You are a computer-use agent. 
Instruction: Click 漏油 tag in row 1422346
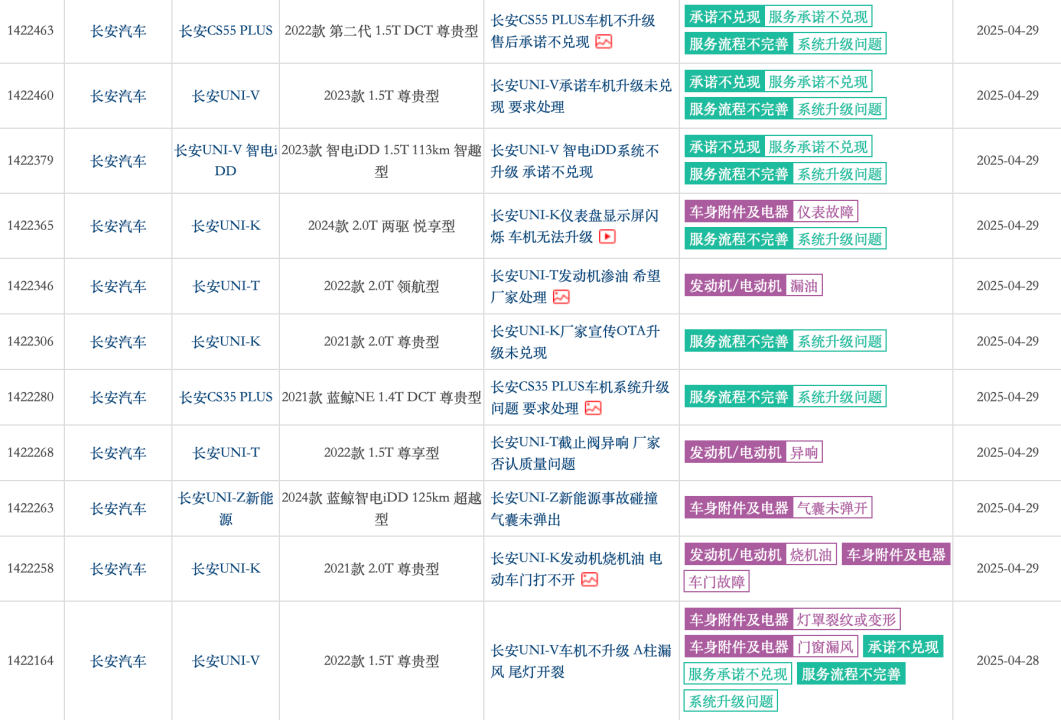804,286
